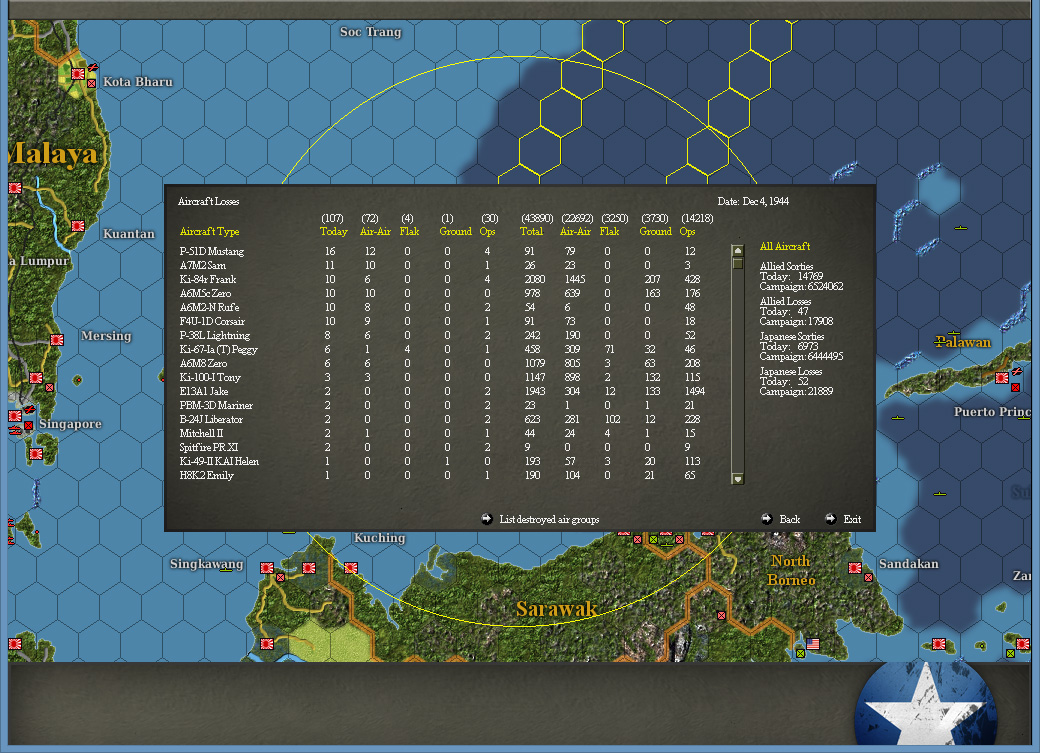This screenshot has height=753, width=1040.
Task: Select Ki-84r Frank row
Action: 441,279
